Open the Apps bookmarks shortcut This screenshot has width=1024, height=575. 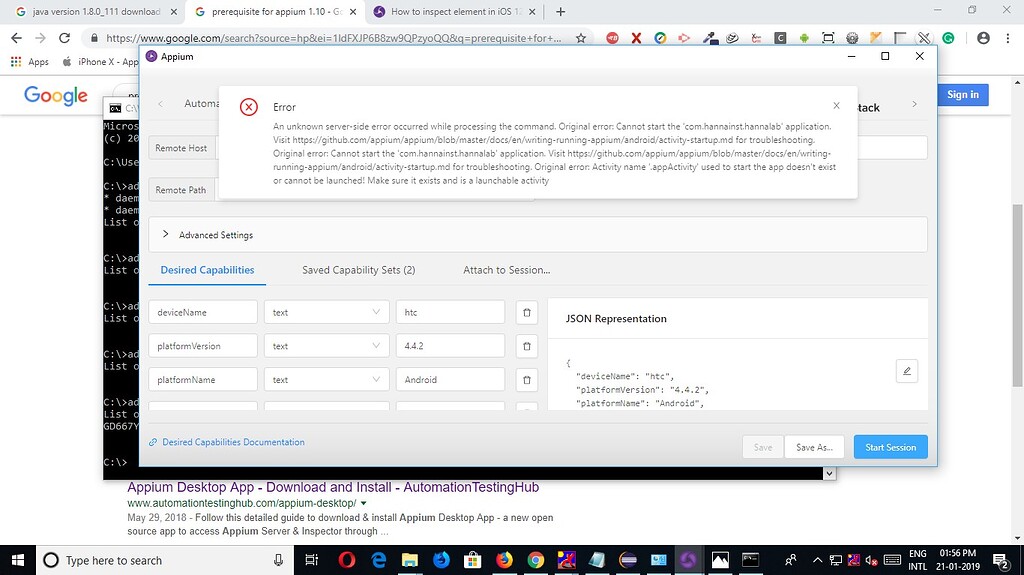29,61
